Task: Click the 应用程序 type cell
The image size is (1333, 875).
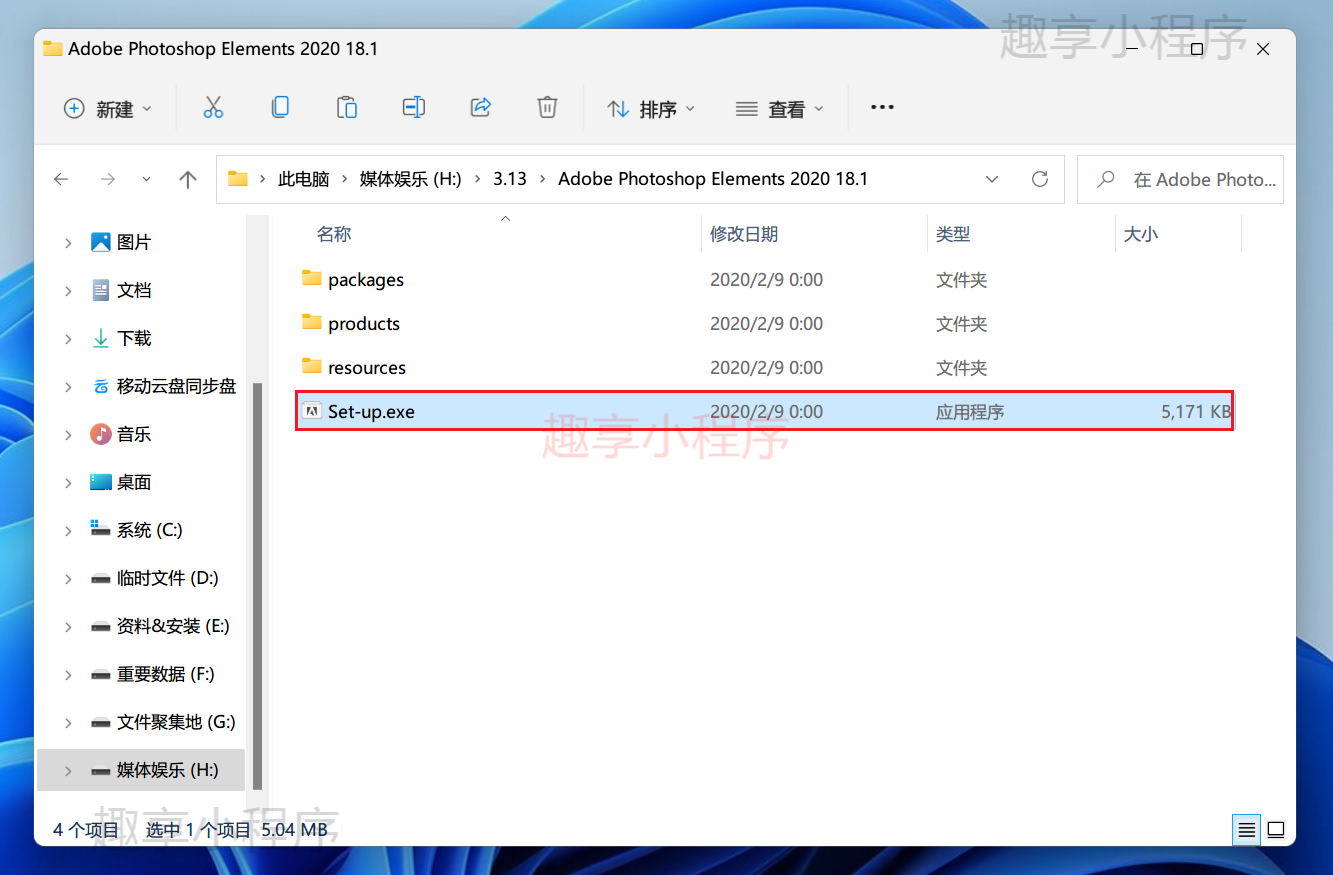Action: pos(970,412)
